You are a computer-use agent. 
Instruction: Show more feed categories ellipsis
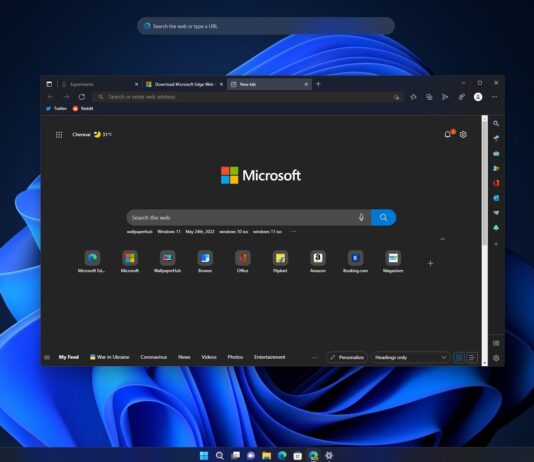[315, 357]
